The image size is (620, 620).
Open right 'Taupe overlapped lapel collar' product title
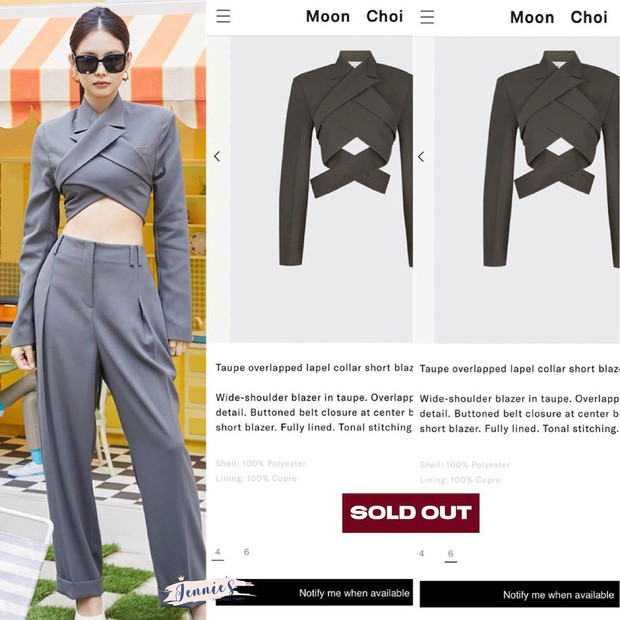[519, 369]
